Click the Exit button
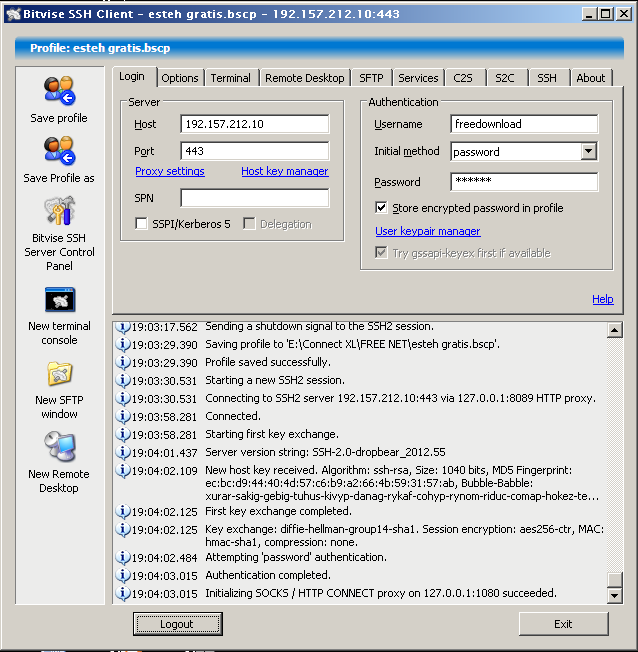The height and width of the screenshot is (652, 638). [x=563, y=624]
